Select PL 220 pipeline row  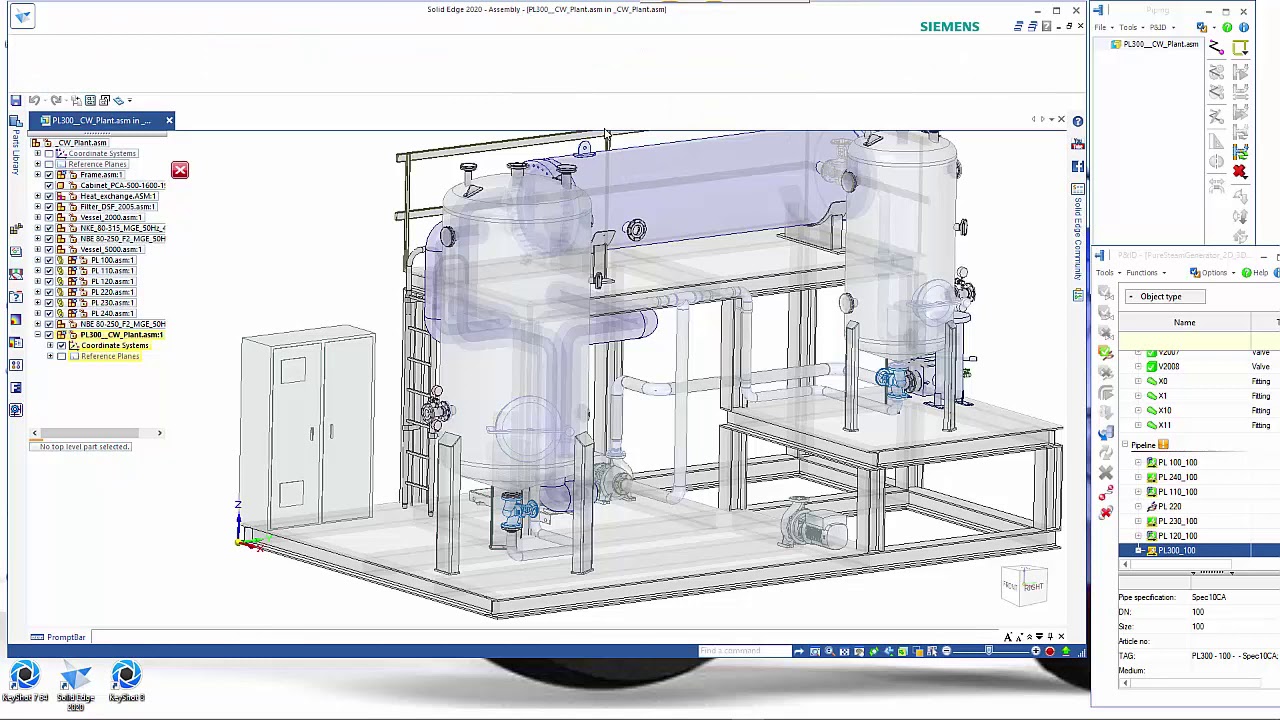[x=1169, y=507]
